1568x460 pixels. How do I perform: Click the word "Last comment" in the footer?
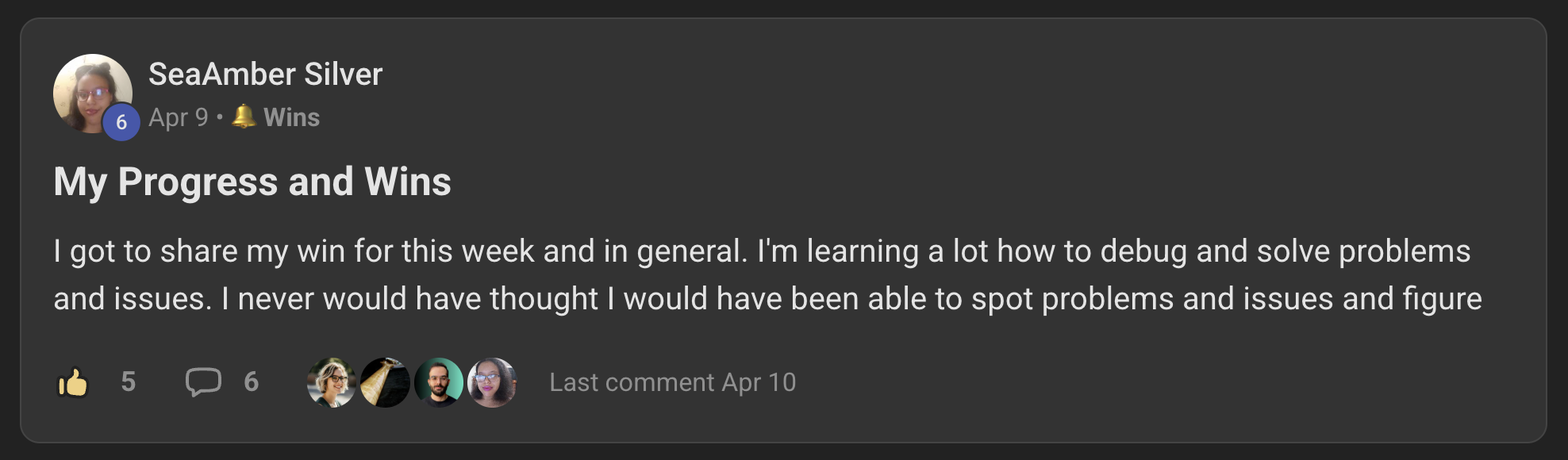point(632,382)
